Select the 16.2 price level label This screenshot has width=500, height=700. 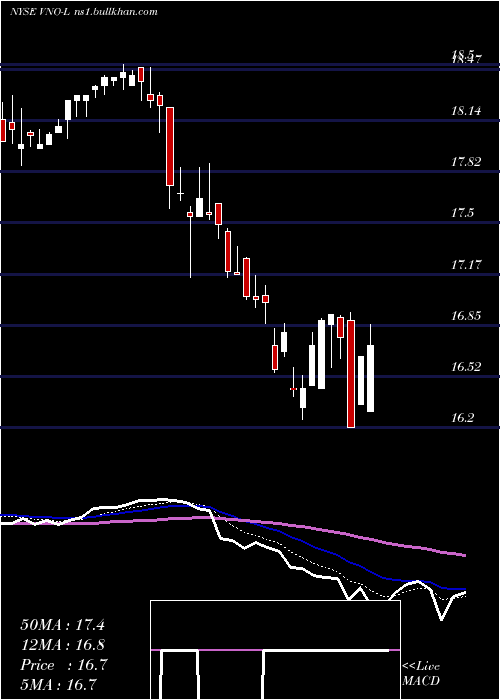click(462, 418)
